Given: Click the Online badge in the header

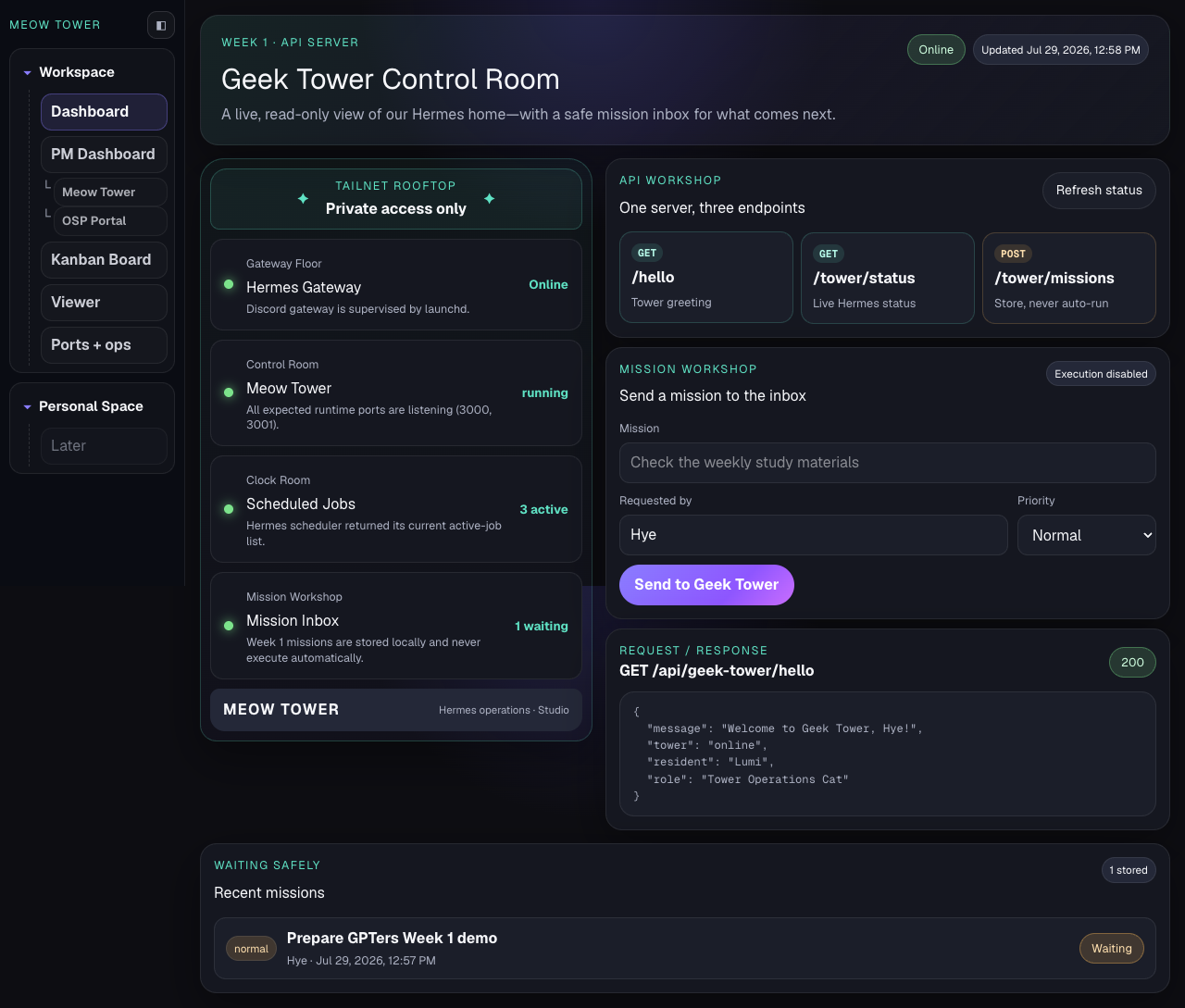Looking at the screenshot, I should pos(936,50).
